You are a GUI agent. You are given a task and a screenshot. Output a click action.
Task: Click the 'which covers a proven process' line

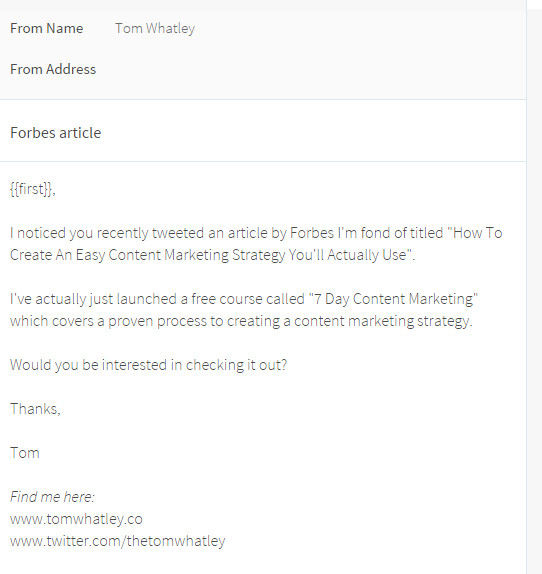pos(241,321)
